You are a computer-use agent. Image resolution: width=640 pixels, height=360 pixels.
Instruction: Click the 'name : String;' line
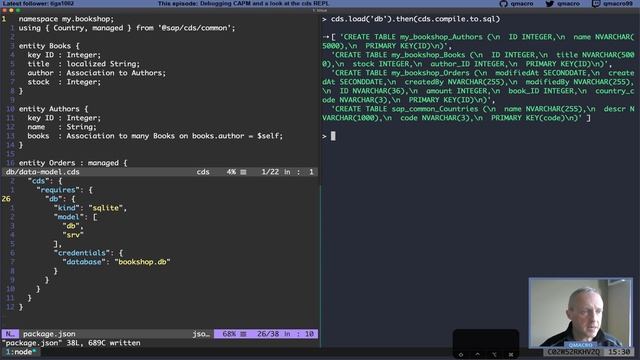pyautogui.click(x=62, y=127)
